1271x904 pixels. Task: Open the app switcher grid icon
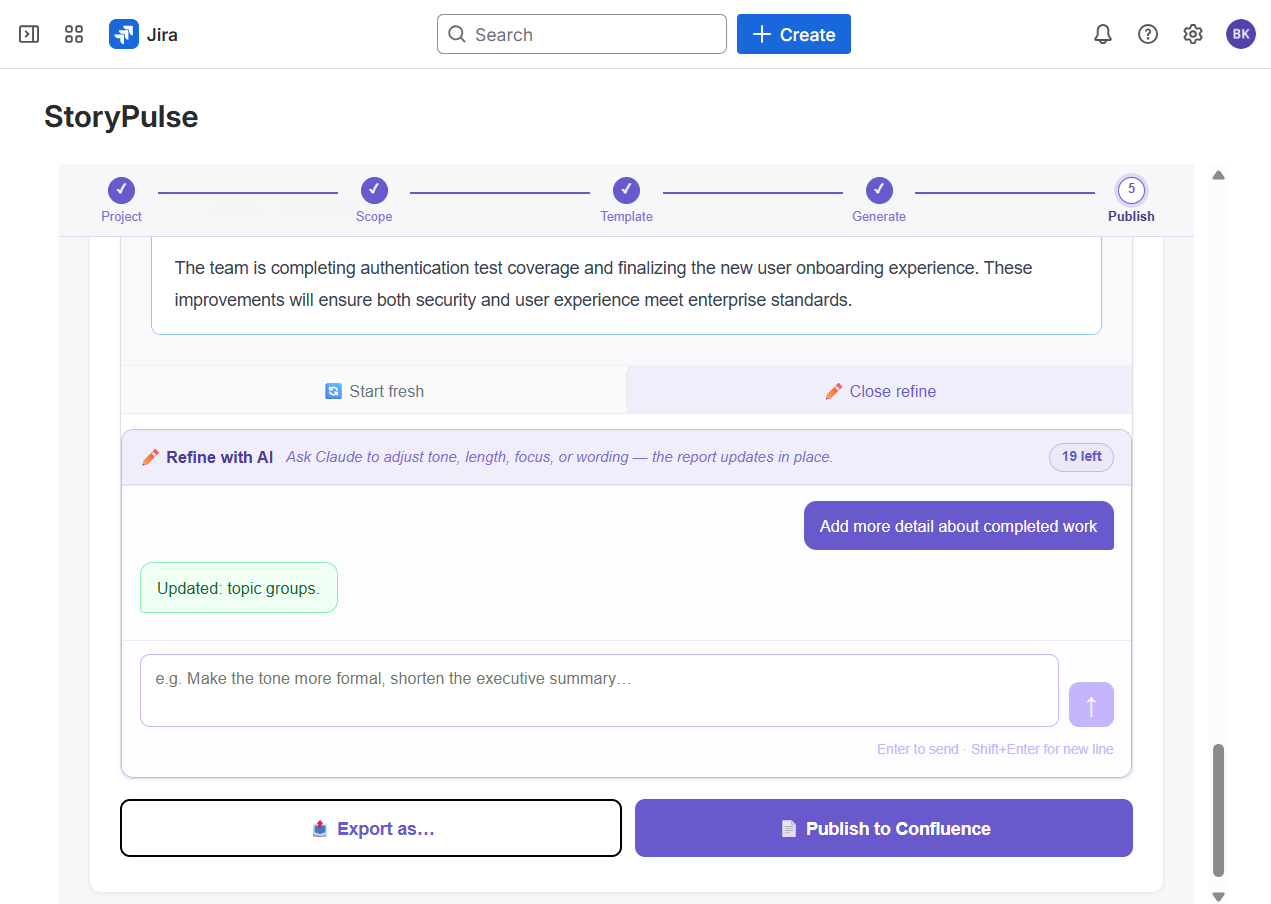[x=74, y=34]
